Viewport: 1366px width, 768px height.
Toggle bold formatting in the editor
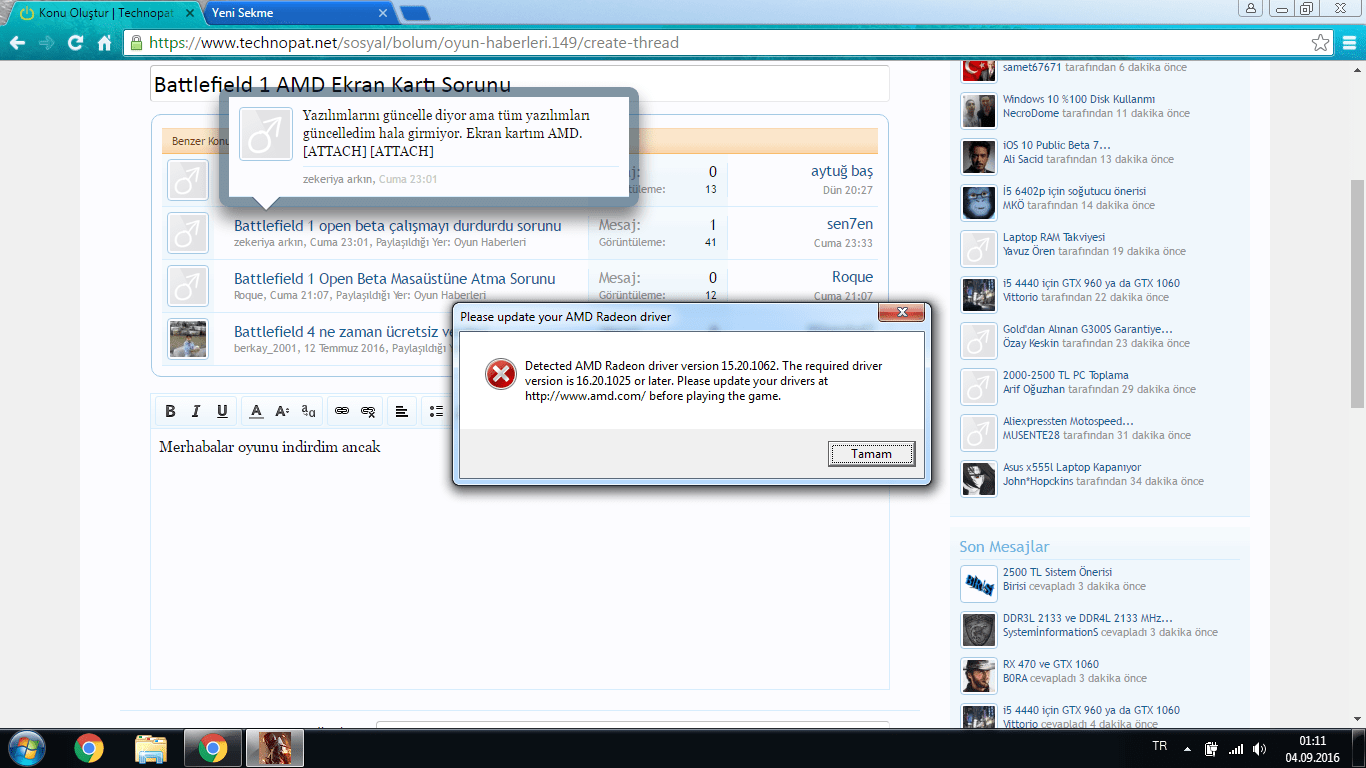pos(170,411)
